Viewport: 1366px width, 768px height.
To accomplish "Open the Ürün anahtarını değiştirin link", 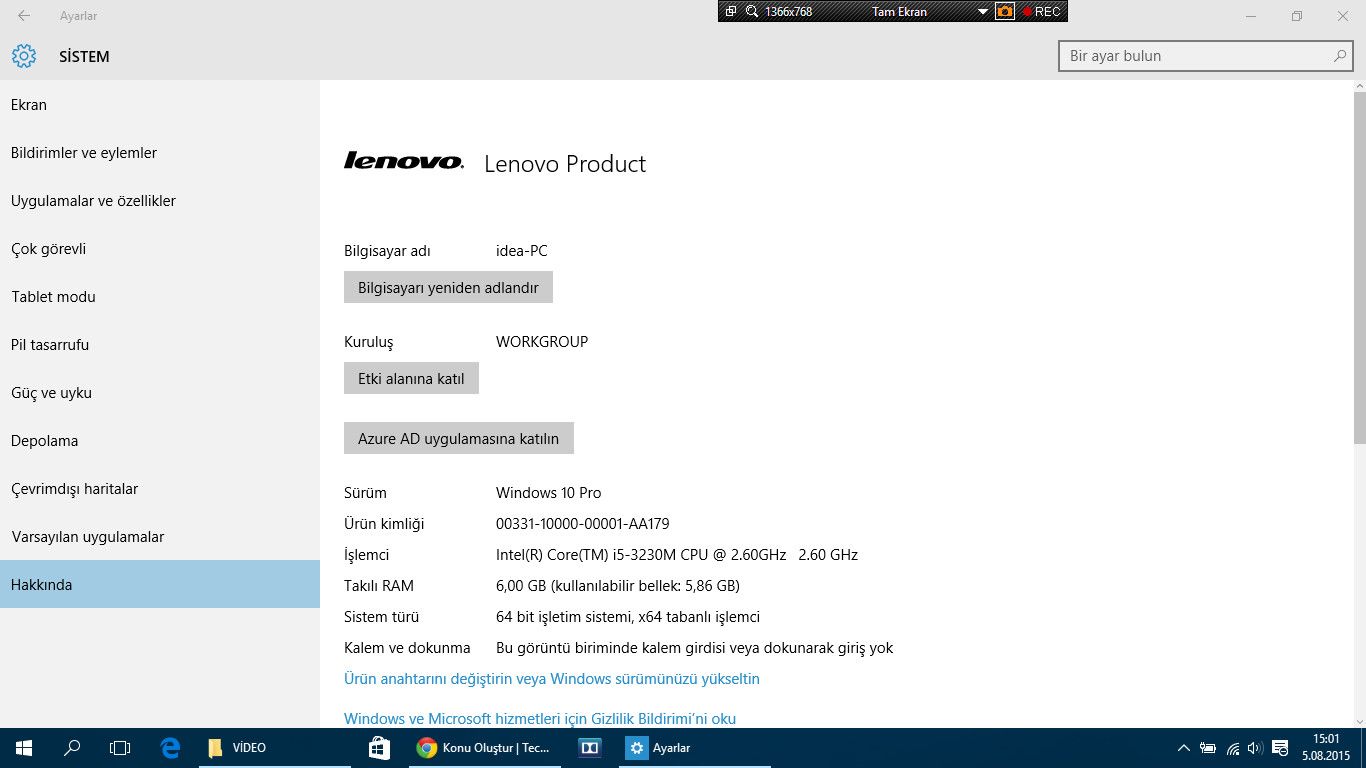I will [x=552, y=679].
